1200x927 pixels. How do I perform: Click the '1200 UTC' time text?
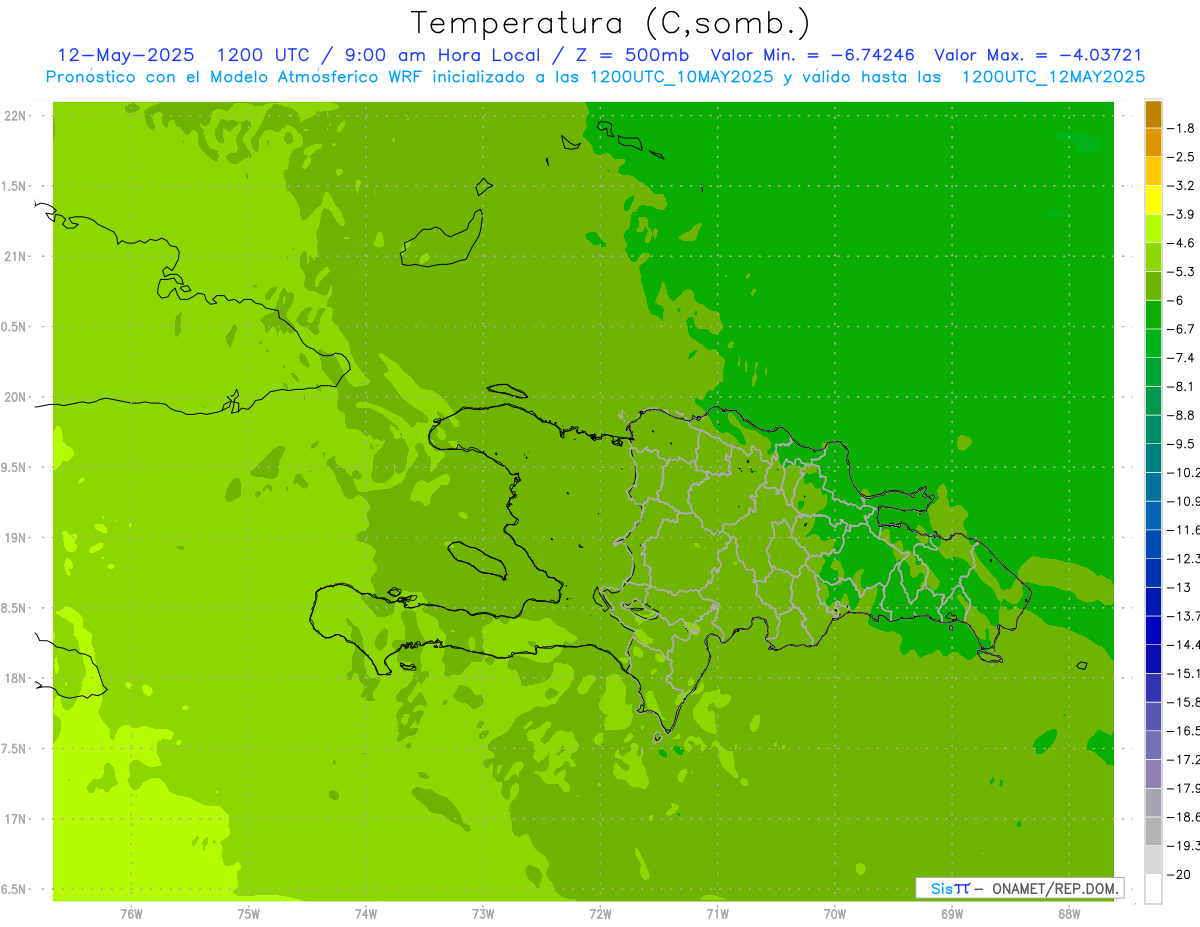[265, 55]
